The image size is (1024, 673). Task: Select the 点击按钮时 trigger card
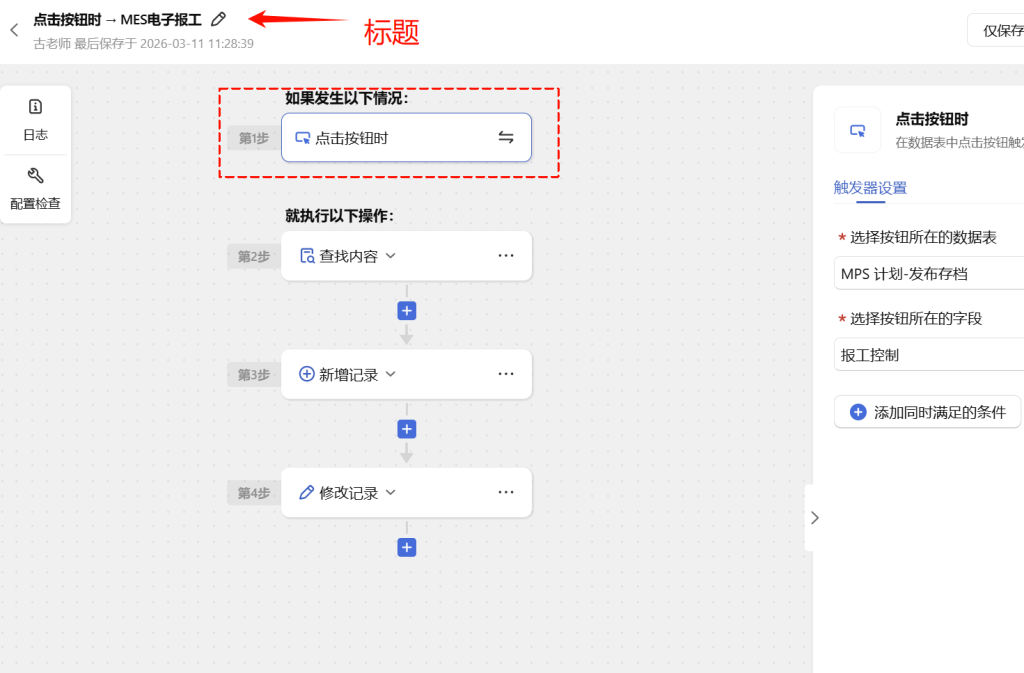(x=406, y=137)
